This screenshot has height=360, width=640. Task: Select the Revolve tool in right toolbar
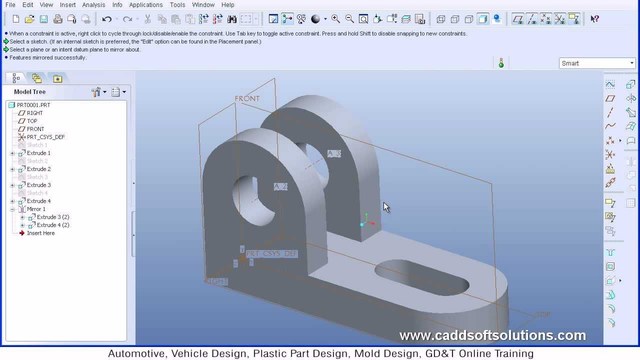click(x=631, y=98)
